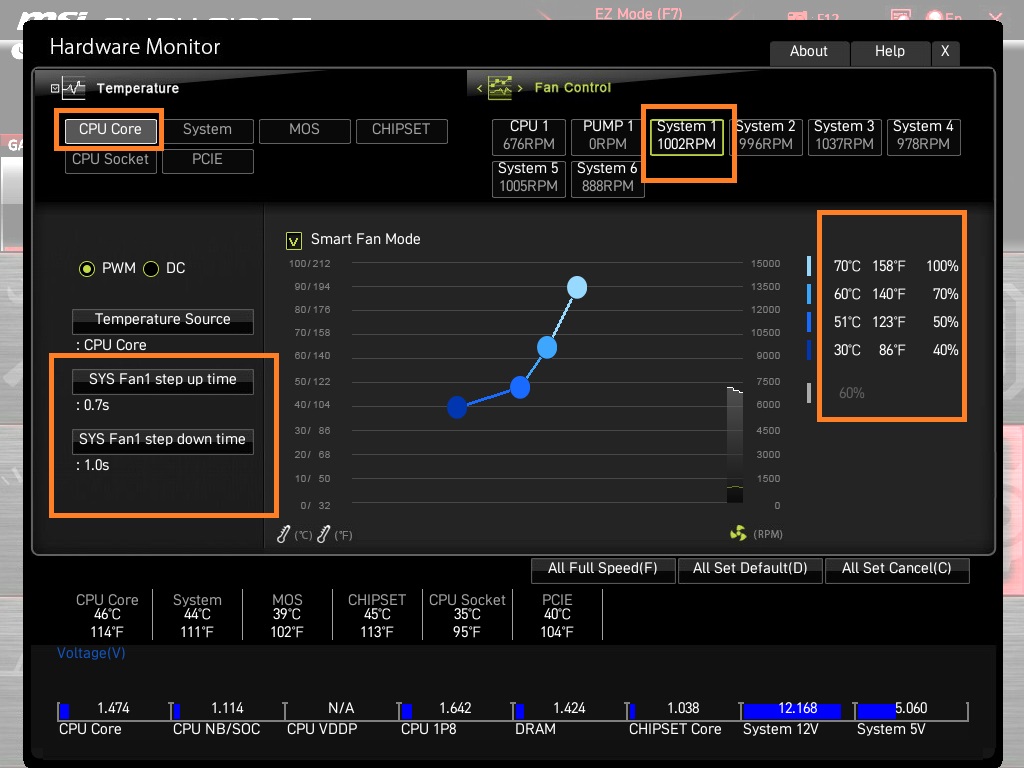
Task: Choose System 6 fan 888RPM
Action: tap(607, 178)
